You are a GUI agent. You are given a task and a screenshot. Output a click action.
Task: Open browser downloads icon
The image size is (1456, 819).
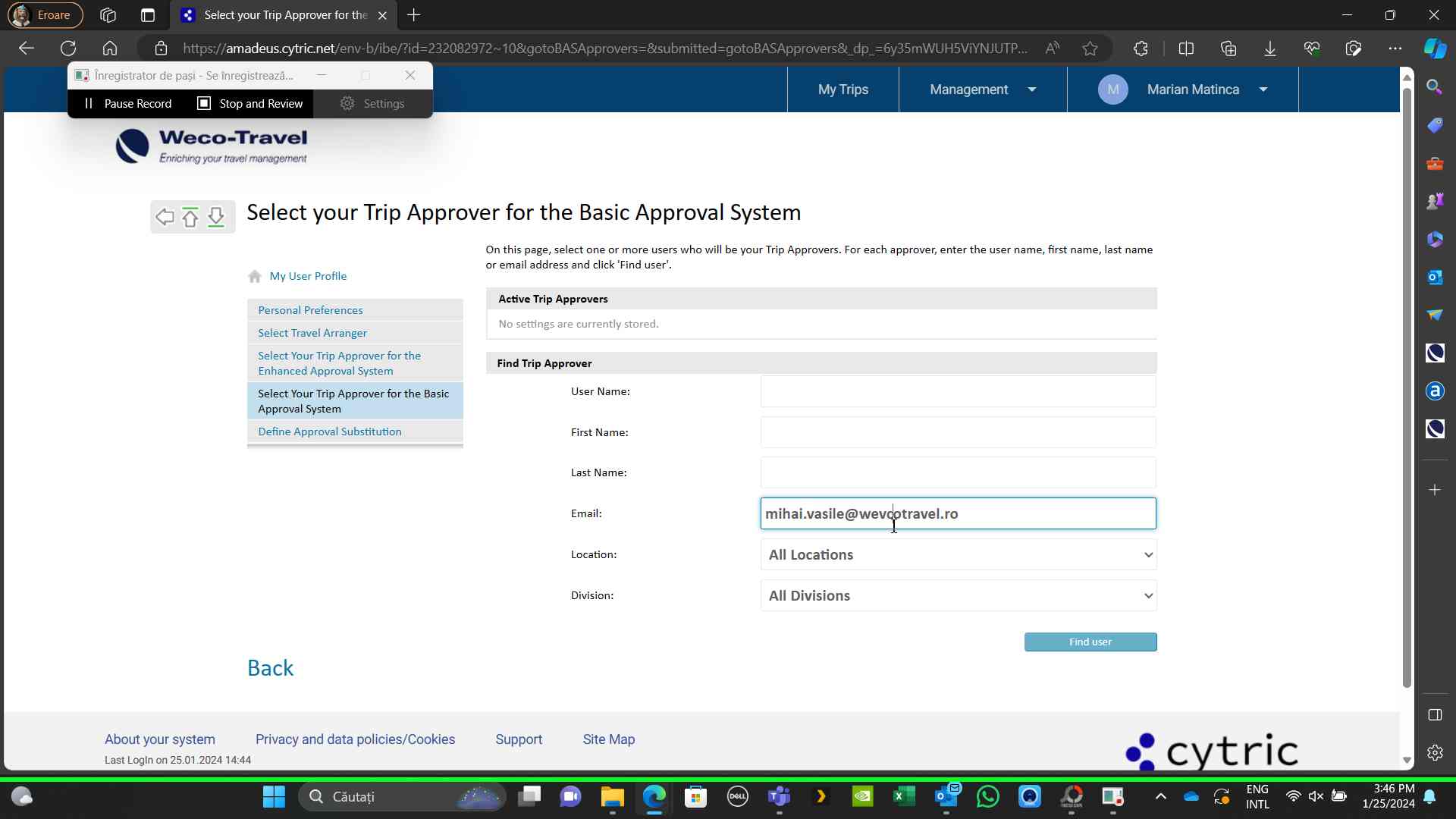(1270, 49)
